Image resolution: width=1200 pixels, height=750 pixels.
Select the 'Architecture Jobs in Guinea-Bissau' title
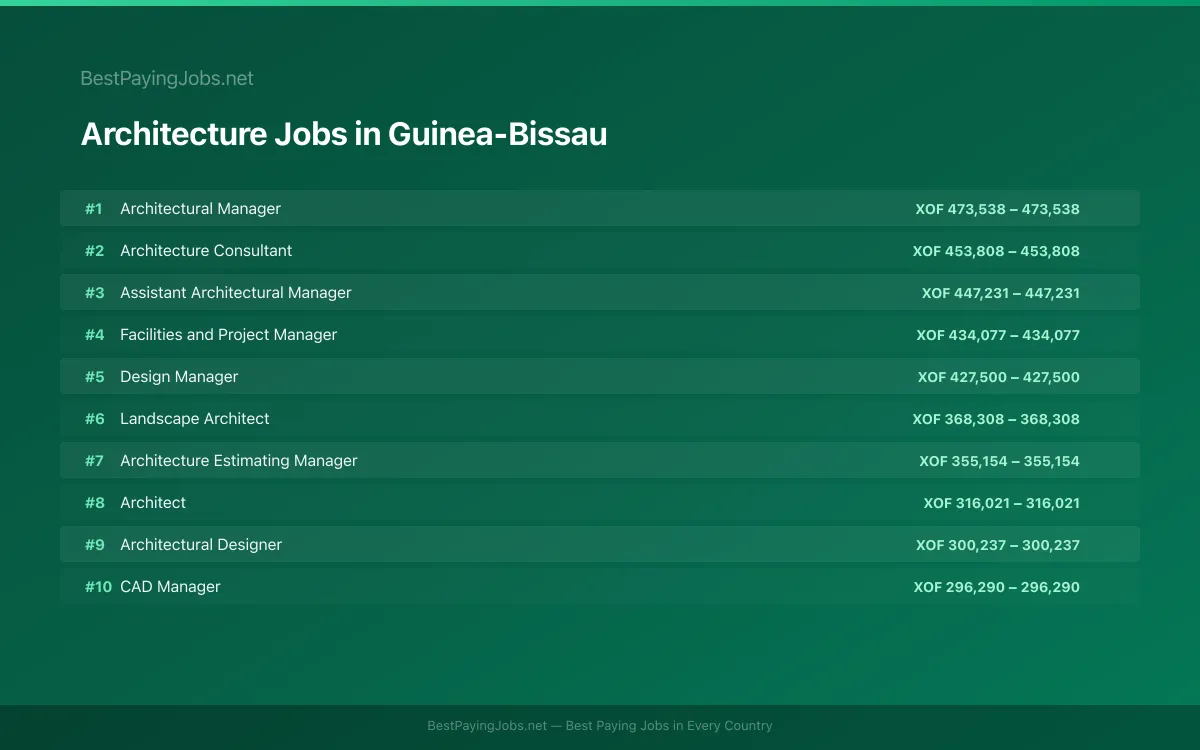(344, 134)
